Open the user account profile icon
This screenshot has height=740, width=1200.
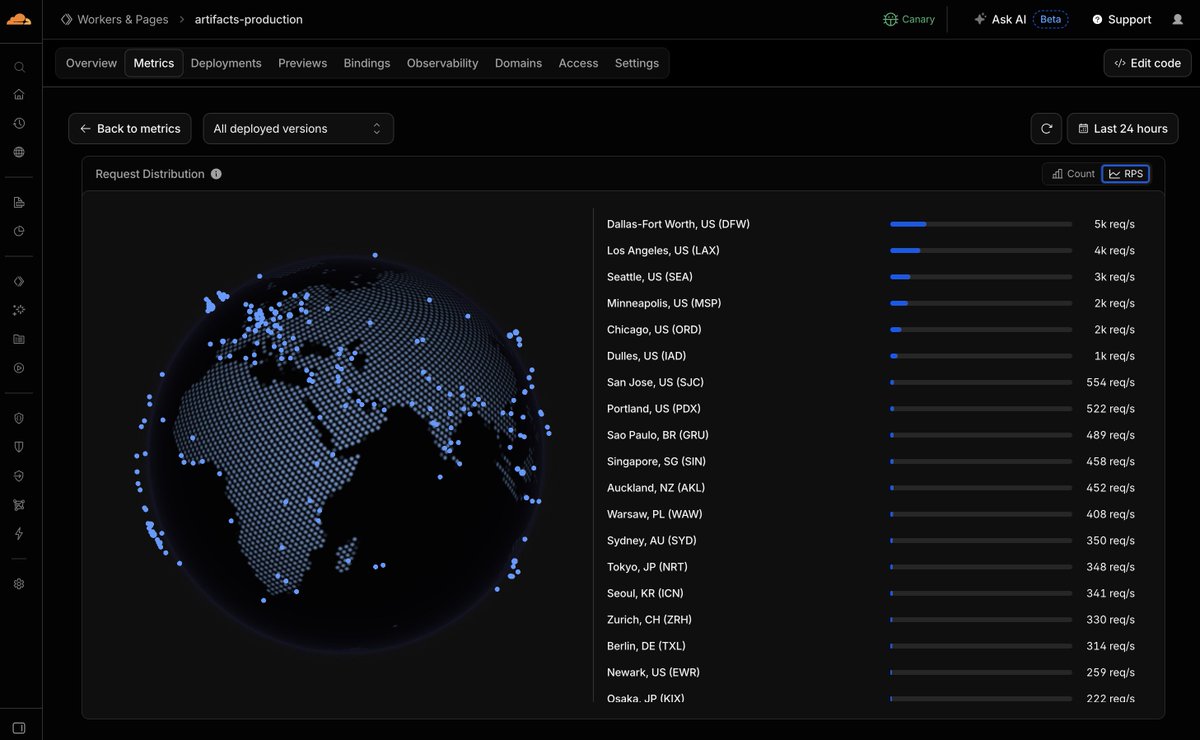coord(1177,19)
